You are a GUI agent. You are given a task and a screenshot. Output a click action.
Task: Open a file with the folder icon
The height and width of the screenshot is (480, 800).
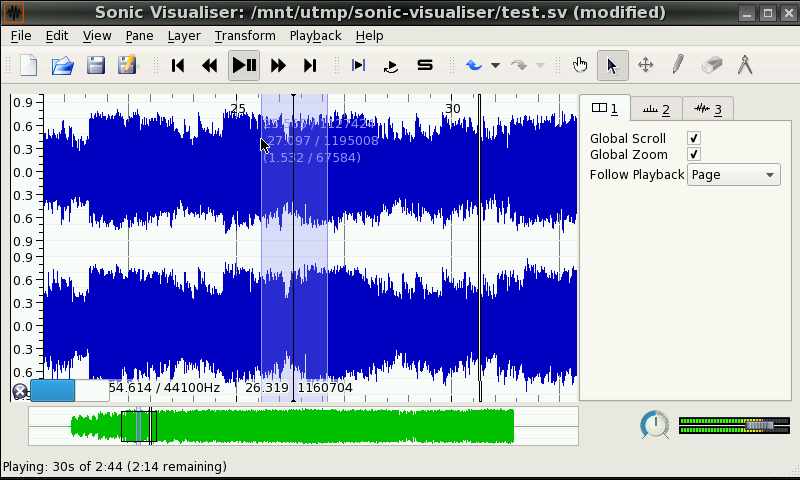pyautogui.click(x=63, y=66)
